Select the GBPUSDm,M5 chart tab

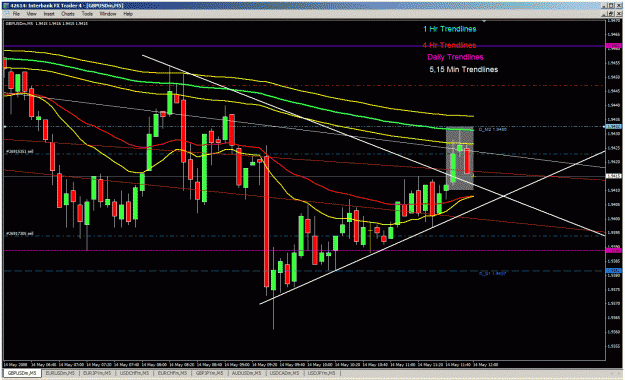click(x=22, y=373)
